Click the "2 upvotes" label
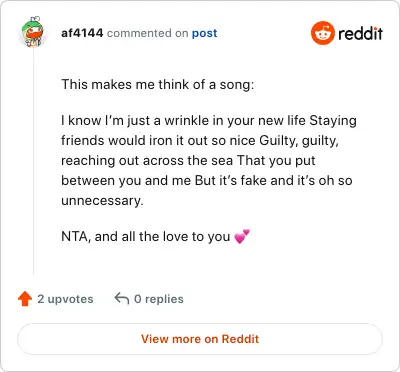Screen dimensions: 400x372 tap(65, 299)
